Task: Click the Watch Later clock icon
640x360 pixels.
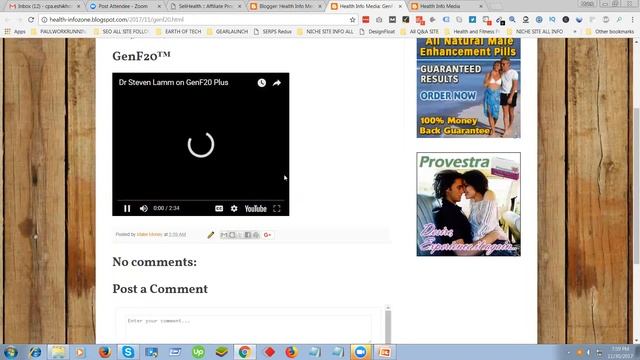Action: (x=262, y=83)
